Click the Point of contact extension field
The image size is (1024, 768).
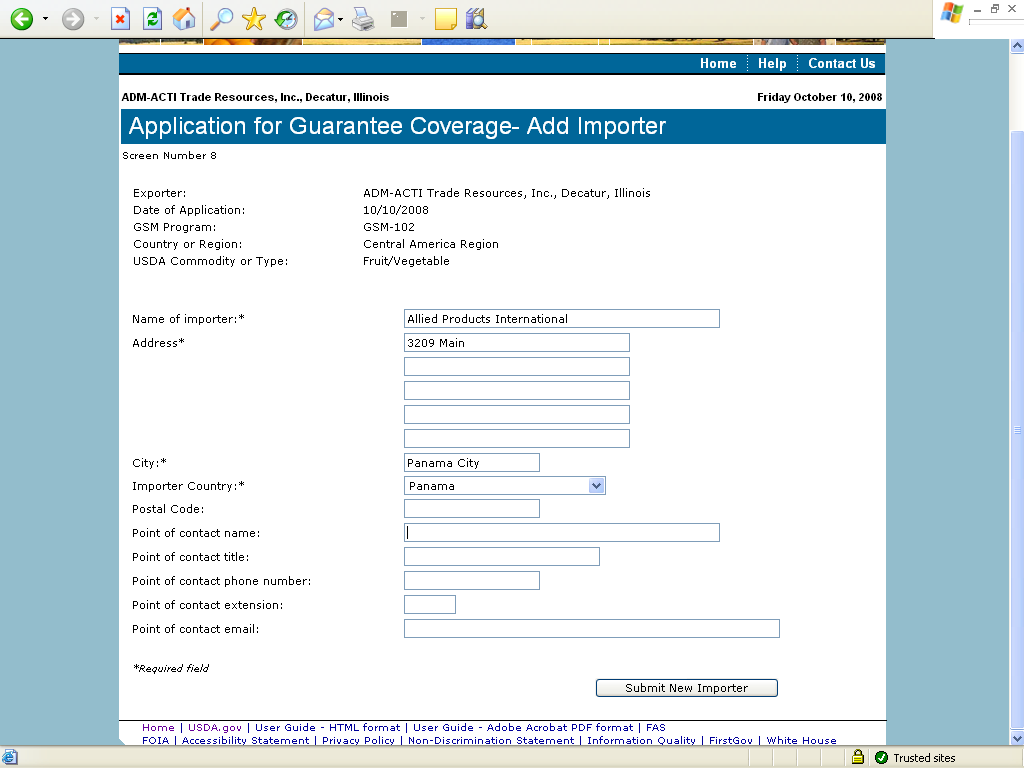pos(430,605)
